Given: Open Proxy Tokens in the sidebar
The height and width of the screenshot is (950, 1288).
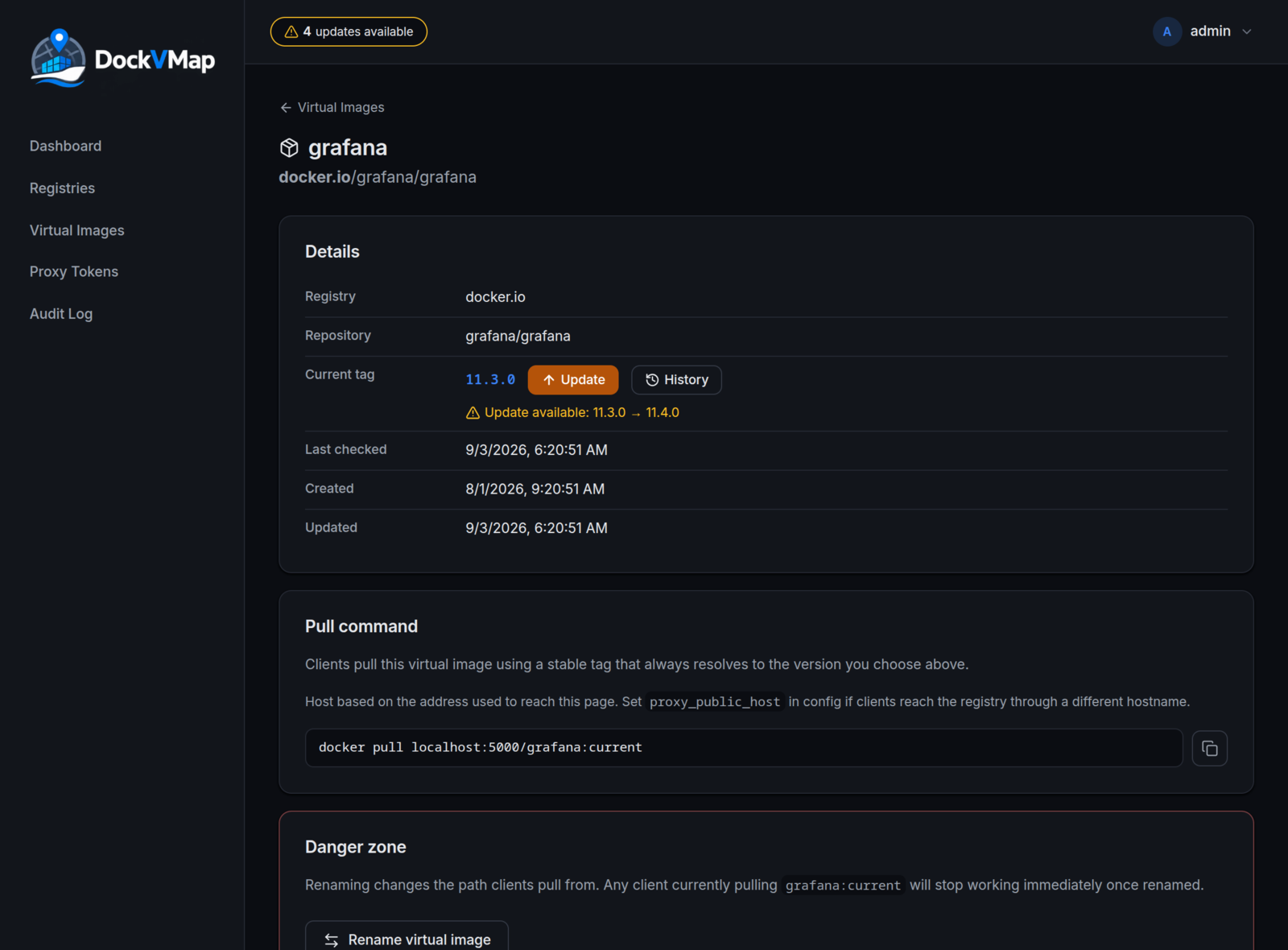Looking at the screenshot, I should pyautogui.click(x=73, y=271).
